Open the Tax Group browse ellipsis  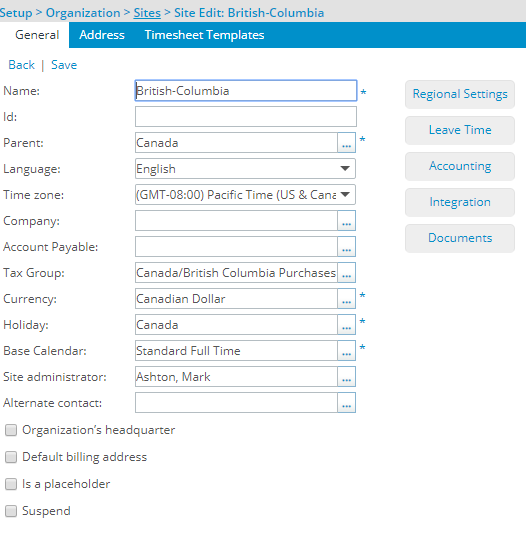pyautogui.click(x=346, y=272)
